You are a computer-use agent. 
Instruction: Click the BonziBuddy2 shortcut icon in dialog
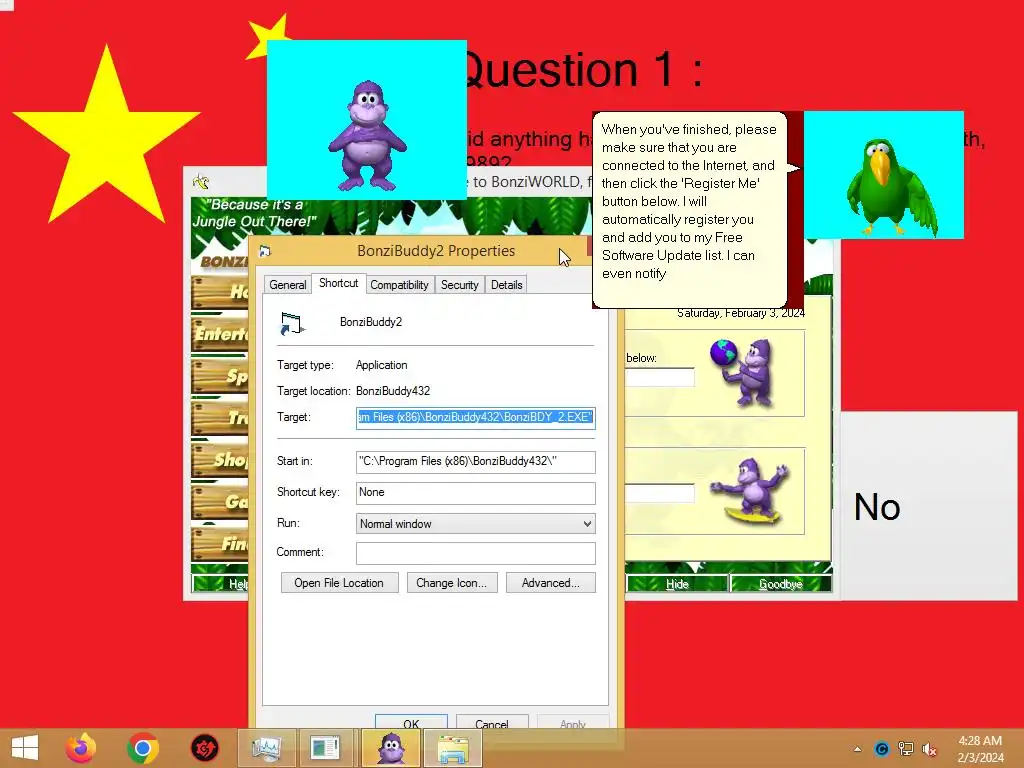[292, 323]
